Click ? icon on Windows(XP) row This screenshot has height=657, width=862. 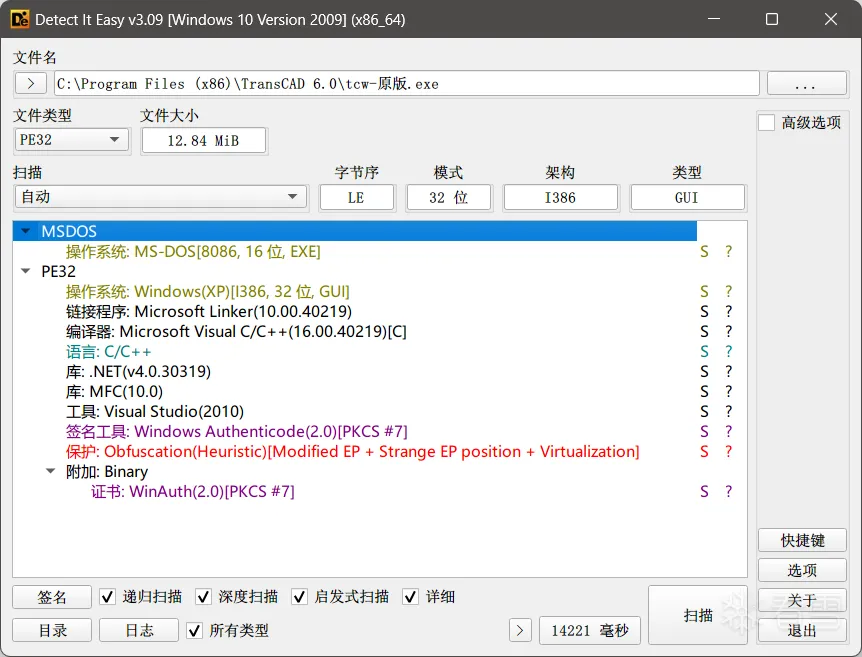[728, 291]
